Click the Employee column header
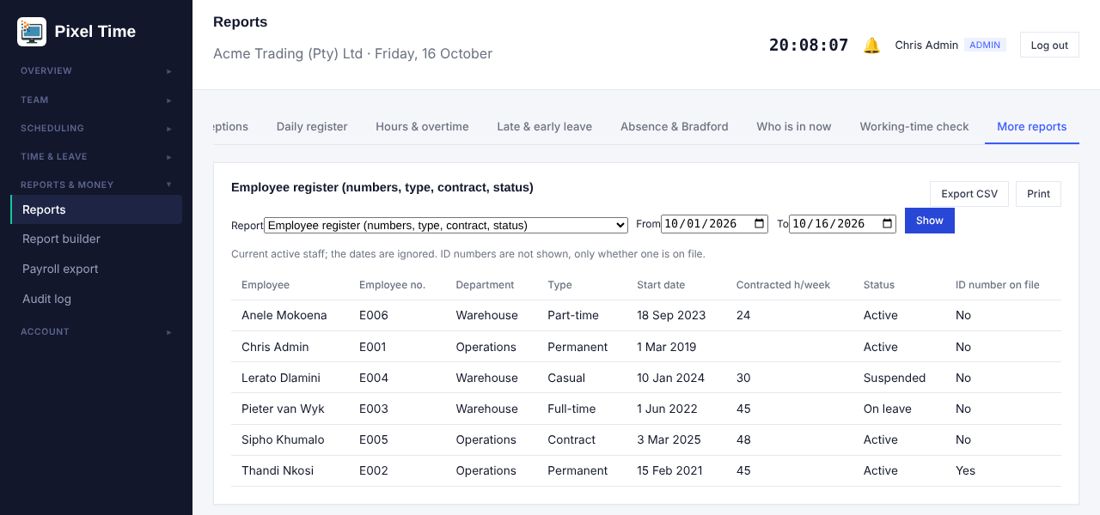1100x515 pixels. tap(265, 285)
